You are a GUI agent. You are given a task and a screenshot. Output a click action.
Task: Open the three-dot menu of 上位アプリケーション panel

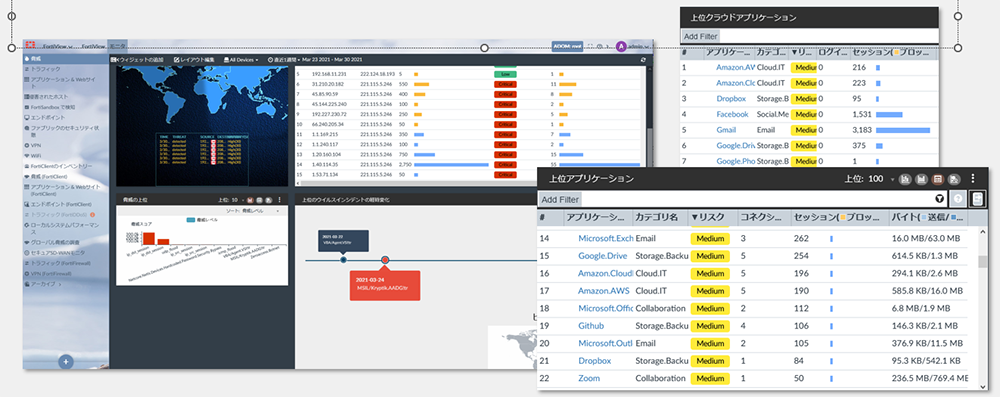pyautogui.click(x=973, y=179)
